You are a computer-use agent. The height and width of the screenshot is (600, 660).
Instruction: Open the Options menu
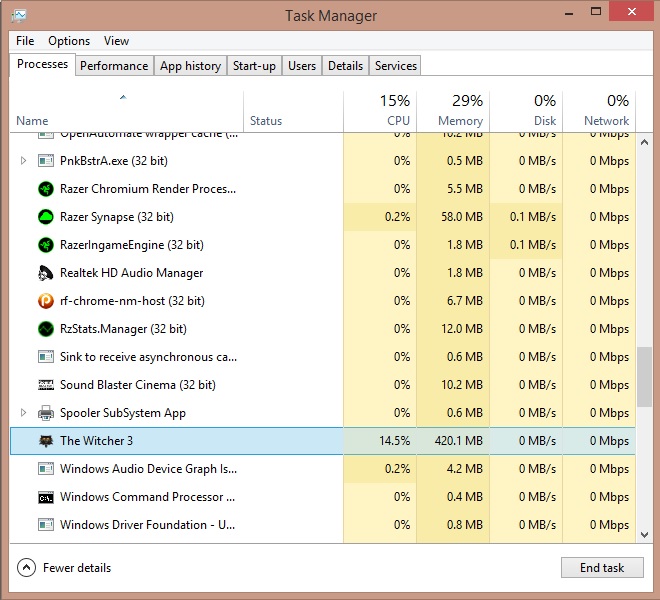[69, 41]
